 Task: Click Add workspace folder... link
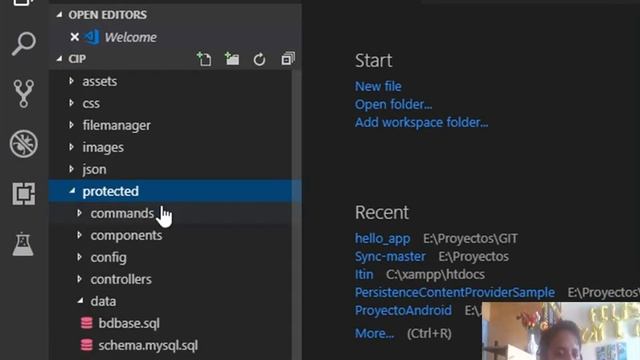point(421,122)
